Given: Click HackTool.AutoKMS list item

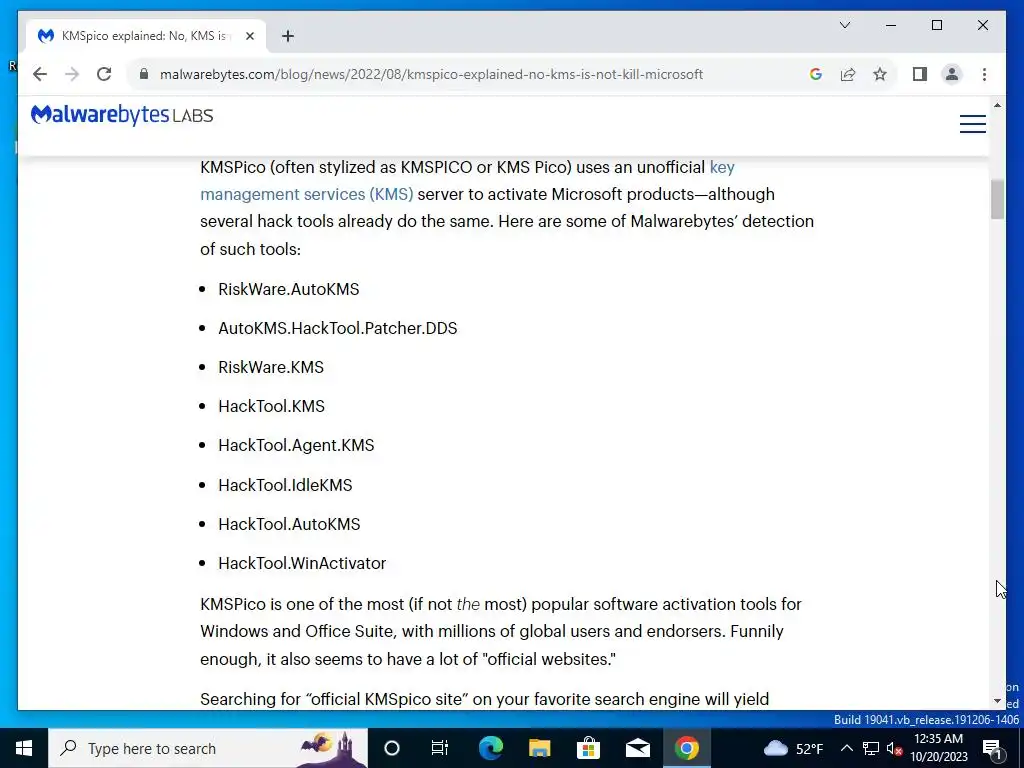Looking at the screenshot, I should point(289,524).
